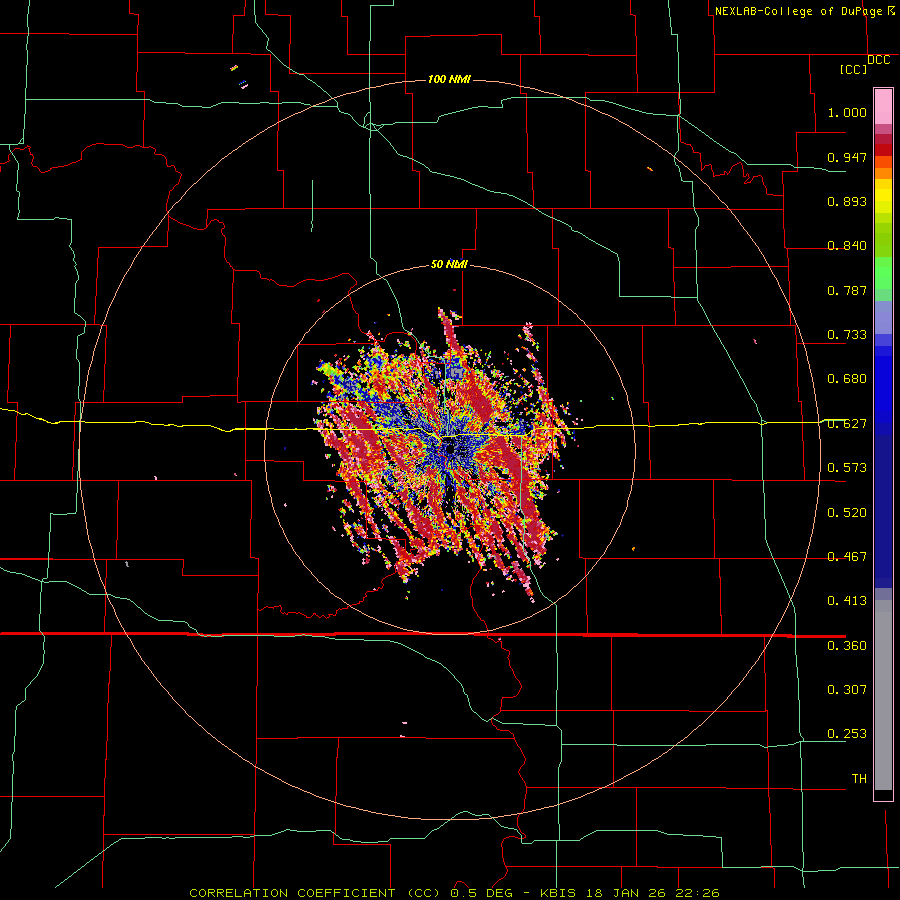Click the 0.680 legend value

[x=847, y=379]
